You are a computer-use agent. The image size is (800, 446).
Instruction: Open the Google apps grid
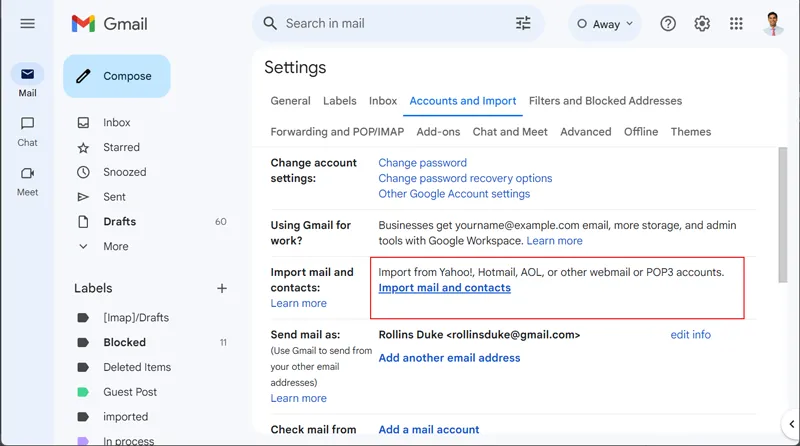[736, 24]
